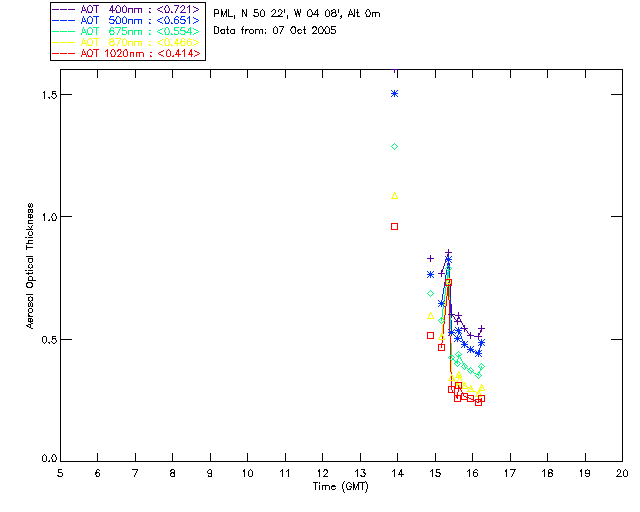Click the 1.5 y-axis tick label
The width and height of the screenshot is (640, 512).
(49, 95)
